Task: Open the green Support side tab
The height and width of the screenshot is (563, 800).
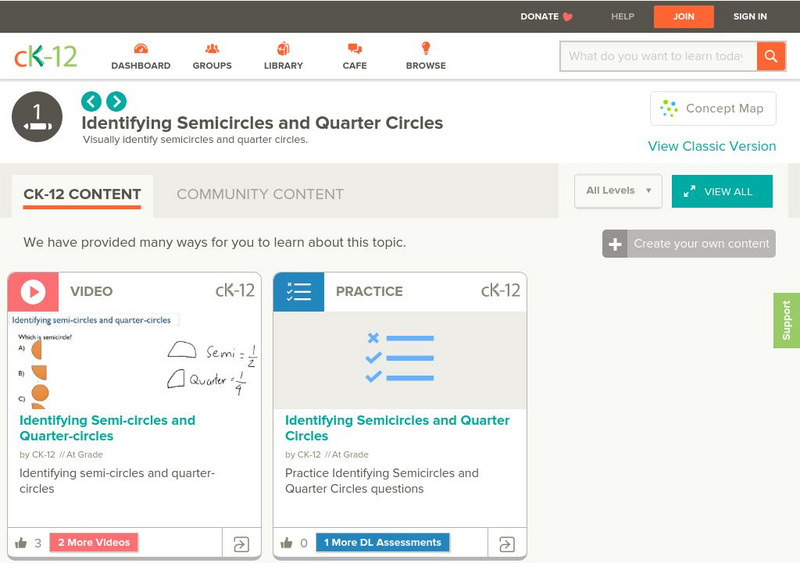Action: click(786, 321)
